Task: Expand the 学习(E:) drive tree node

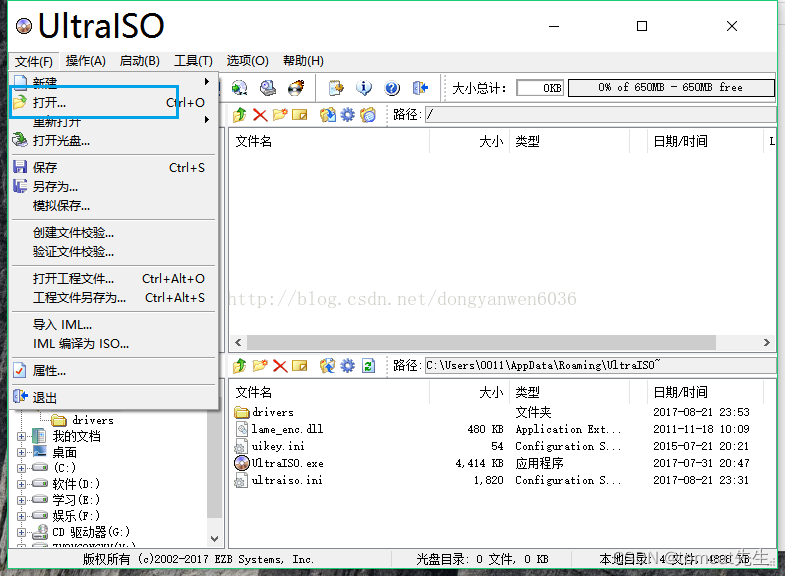Action: (x=21, y=500)
